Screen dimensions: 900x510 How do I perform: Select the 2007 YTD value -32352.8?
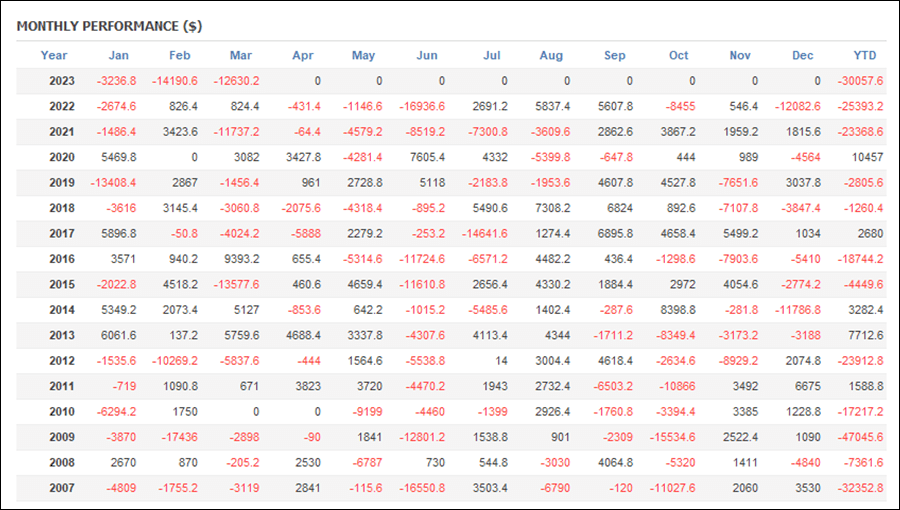pos(860,488)
